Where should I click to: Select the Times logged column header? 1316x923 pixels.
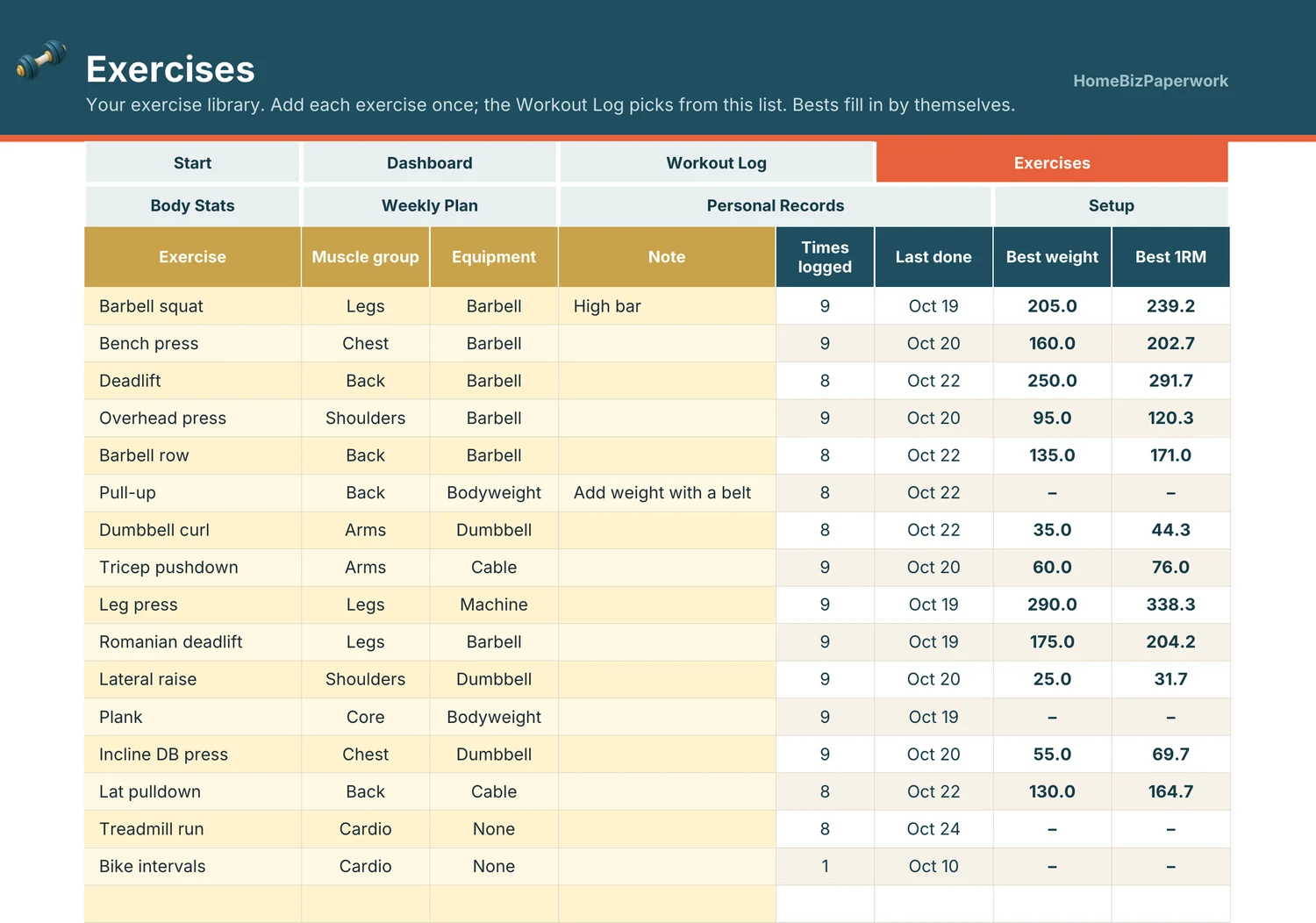tap(825, 257)
